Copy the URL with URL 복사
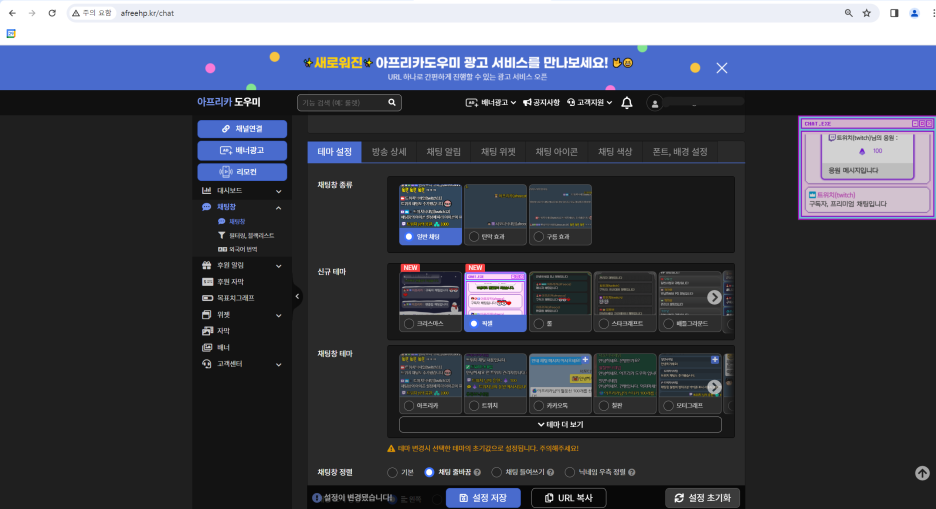The image size is (936, 509). pos(568,498)
